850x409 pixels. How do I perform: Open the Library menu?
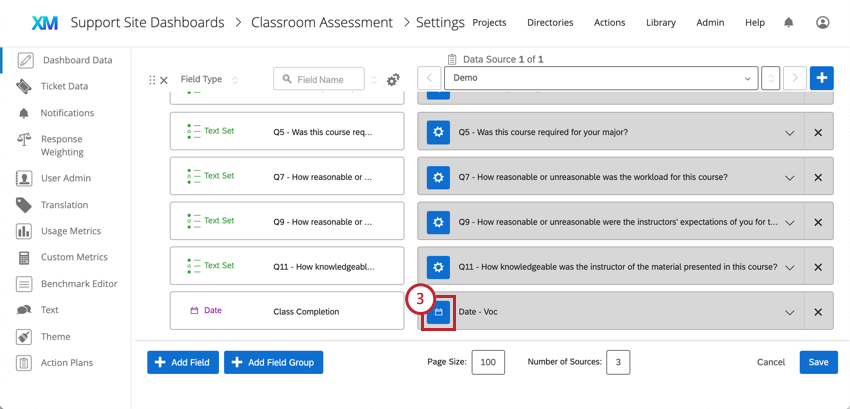(x=661, y=23)
